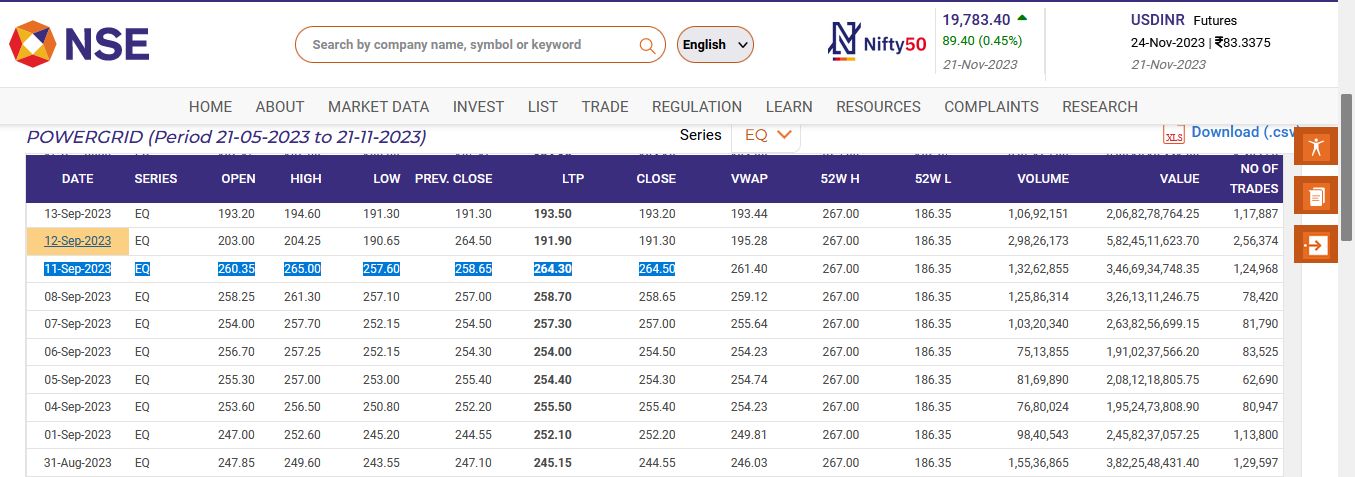Focus the company search field
The height and width of the screenshot is (477, 1355).
click(480, 45)
